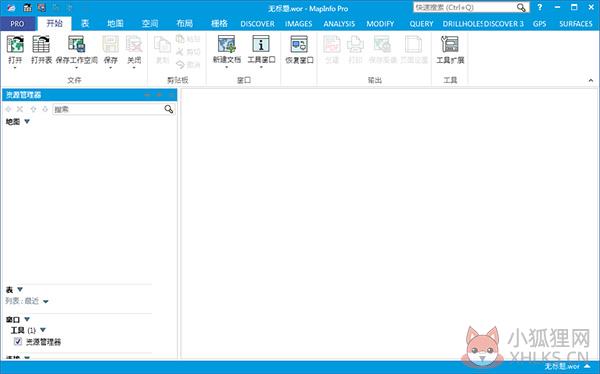Click the greyed 打印 (Print) printer icon

pos(355,45)
